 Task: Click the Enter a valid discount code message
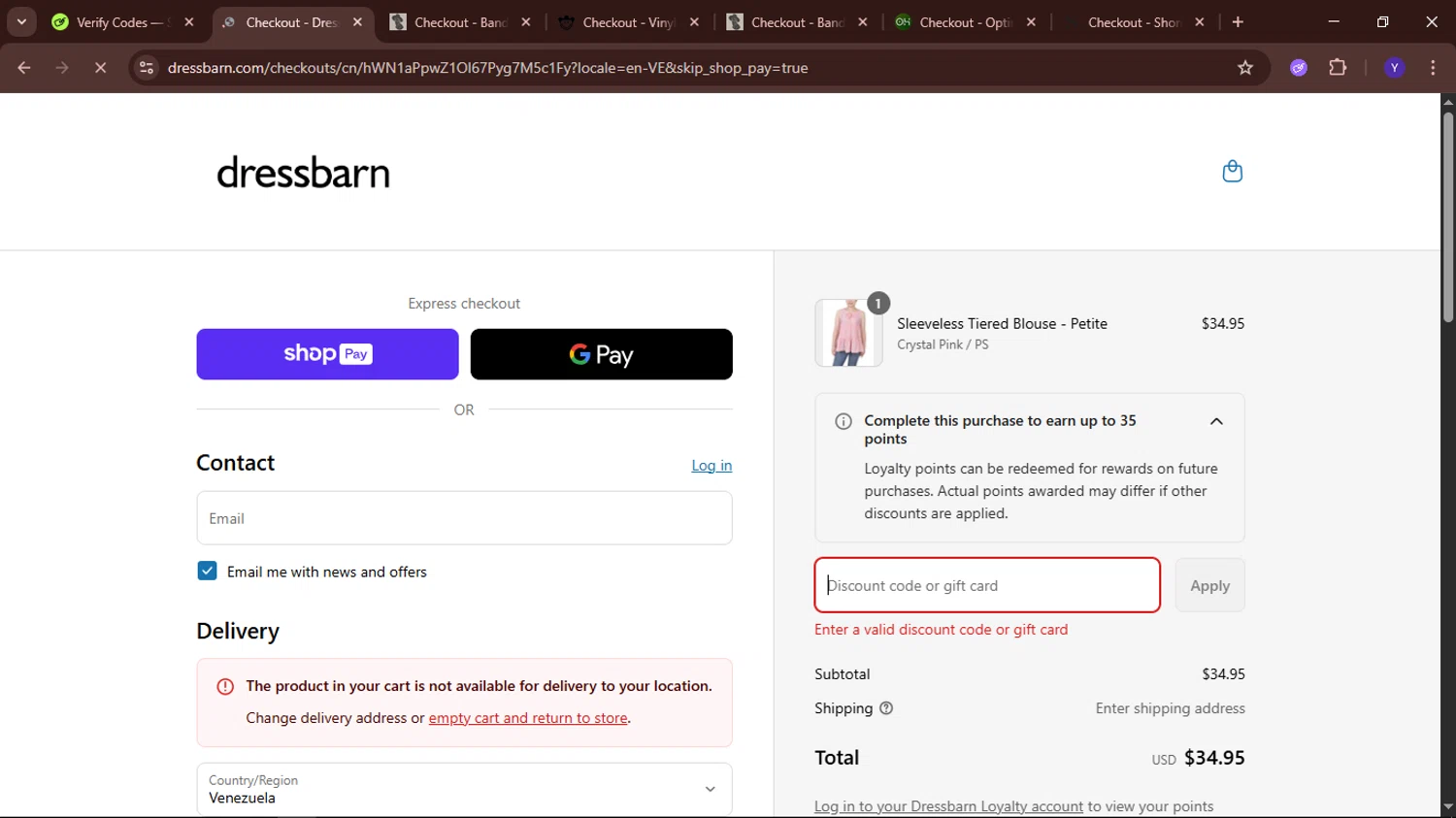click(941, 630)
